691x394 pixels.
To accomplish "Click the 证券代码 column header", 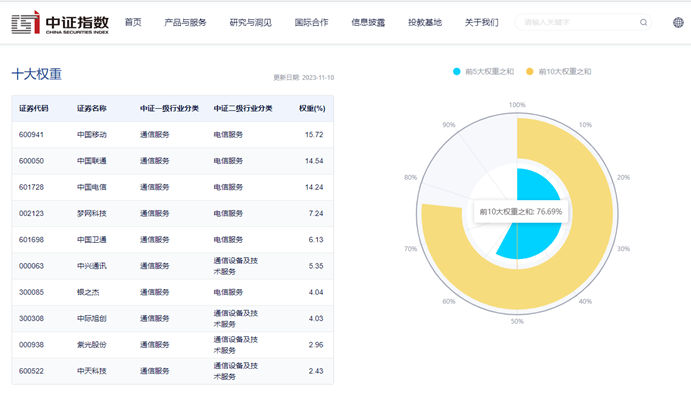I will (33, 108).
